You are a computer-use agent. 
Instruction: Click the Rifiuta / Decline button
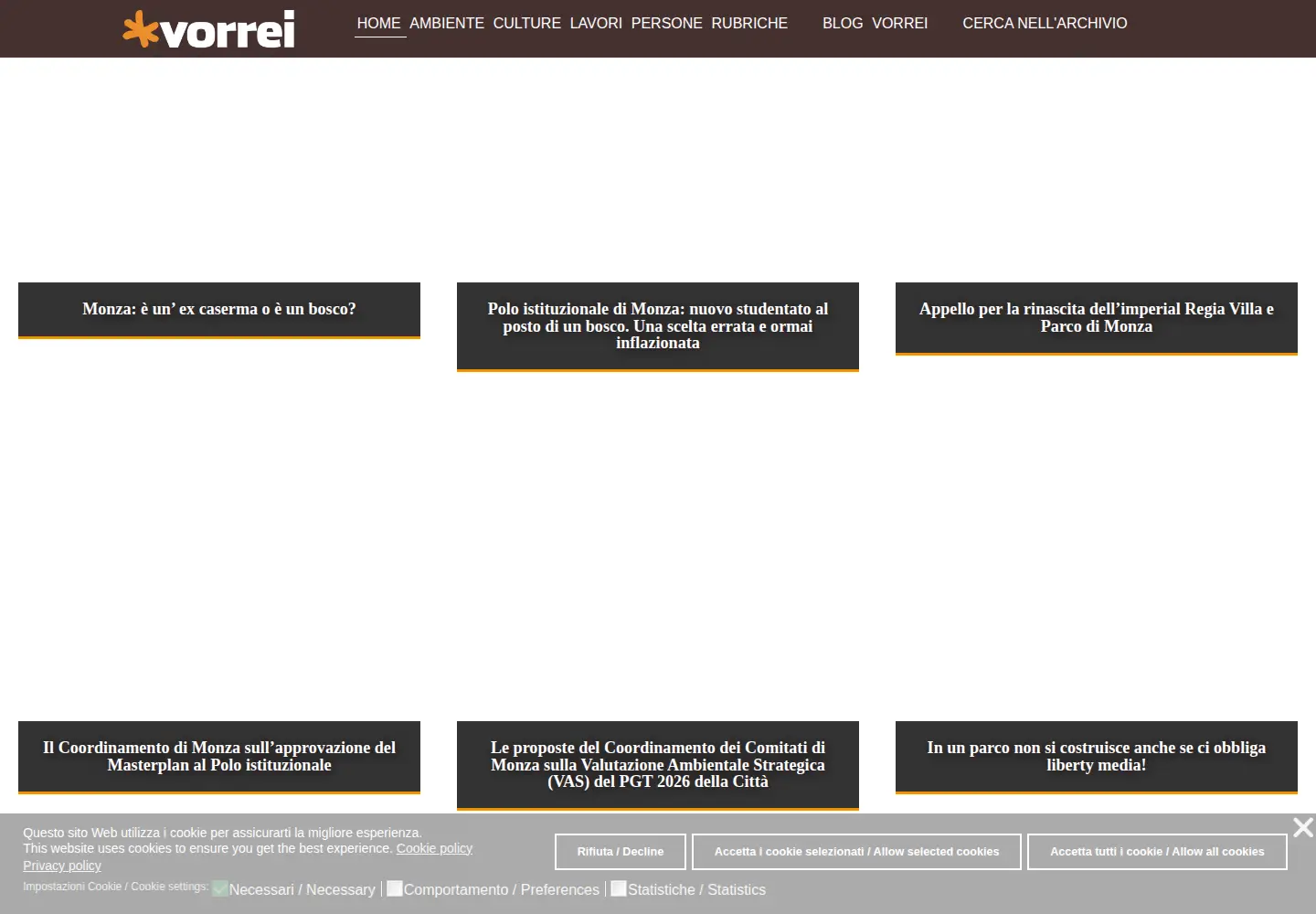click(x=621, y=852)
